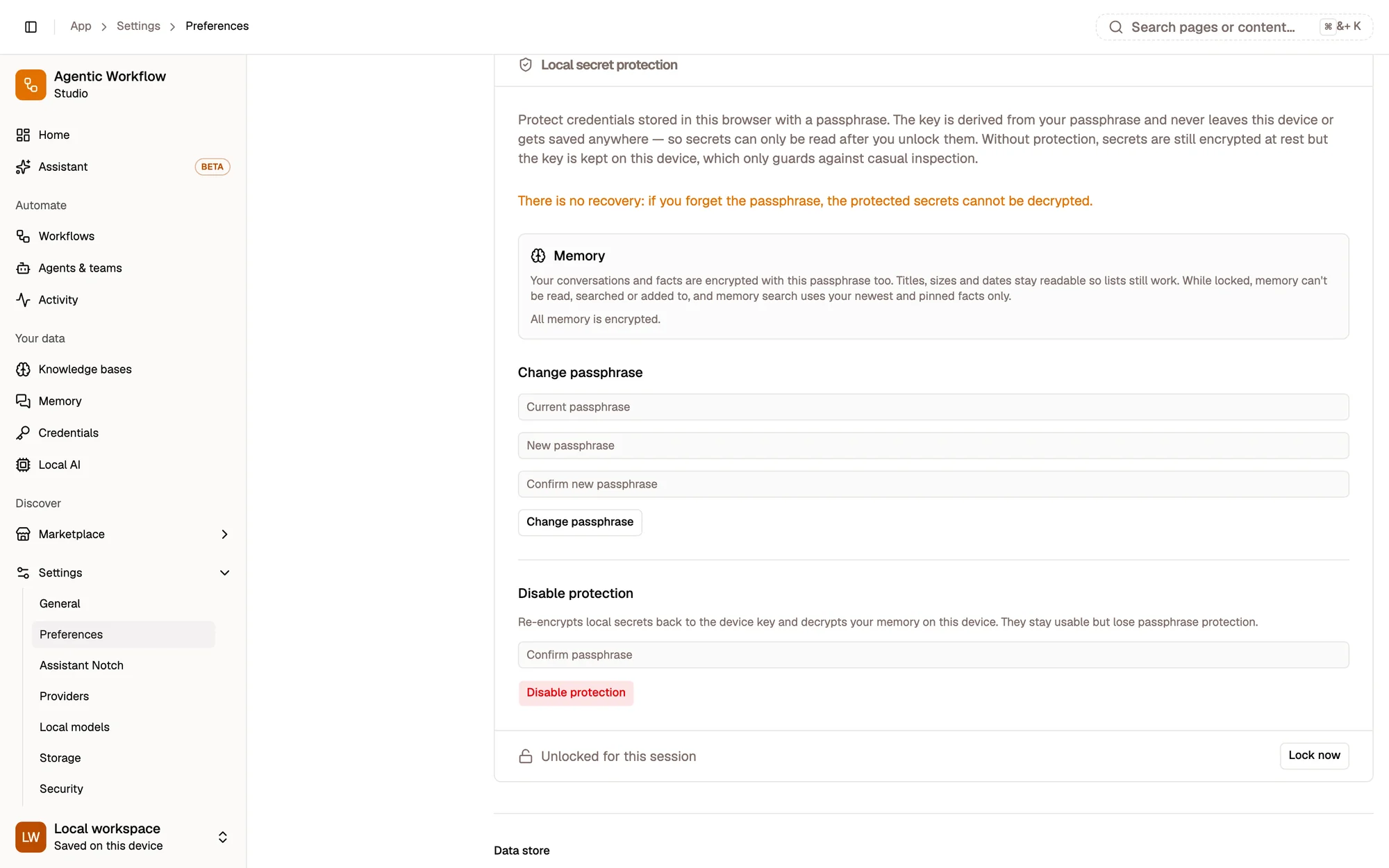Click the Search pages or content box
The width and height of the screenshot is (1389, 868).
tap(1234, 27)
